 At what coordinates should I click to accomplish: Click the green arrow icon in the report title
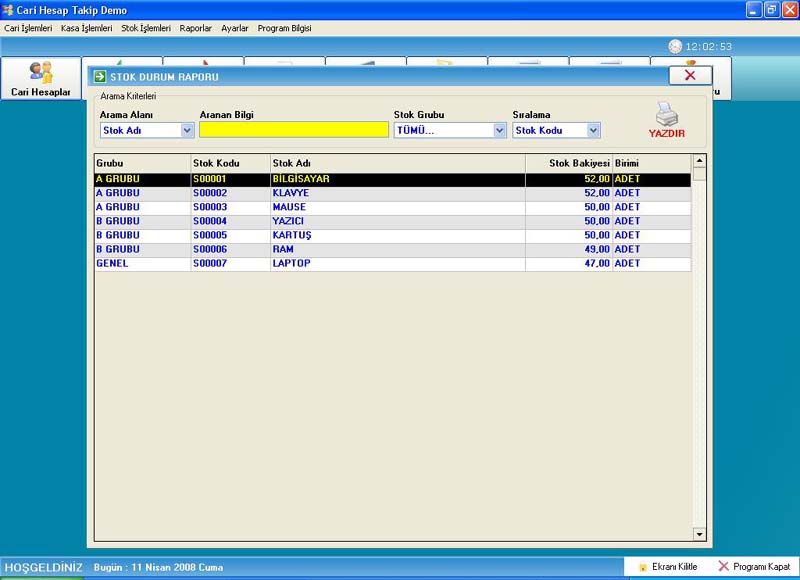point(100,76)
